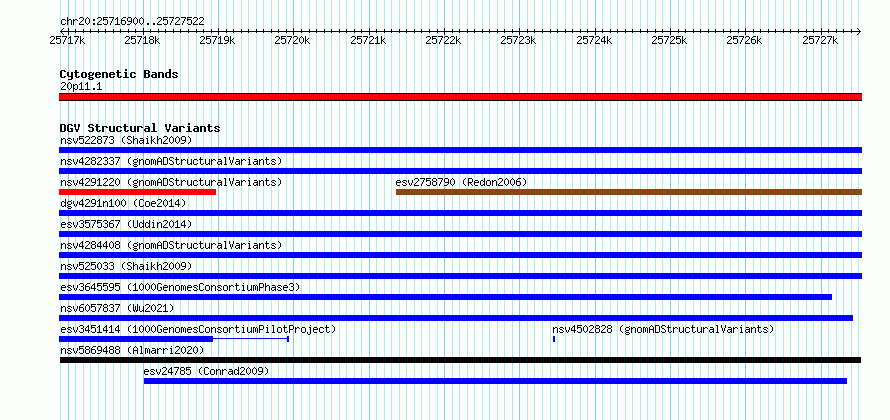Click the 25725k ruler tick label

pos(669,40)
